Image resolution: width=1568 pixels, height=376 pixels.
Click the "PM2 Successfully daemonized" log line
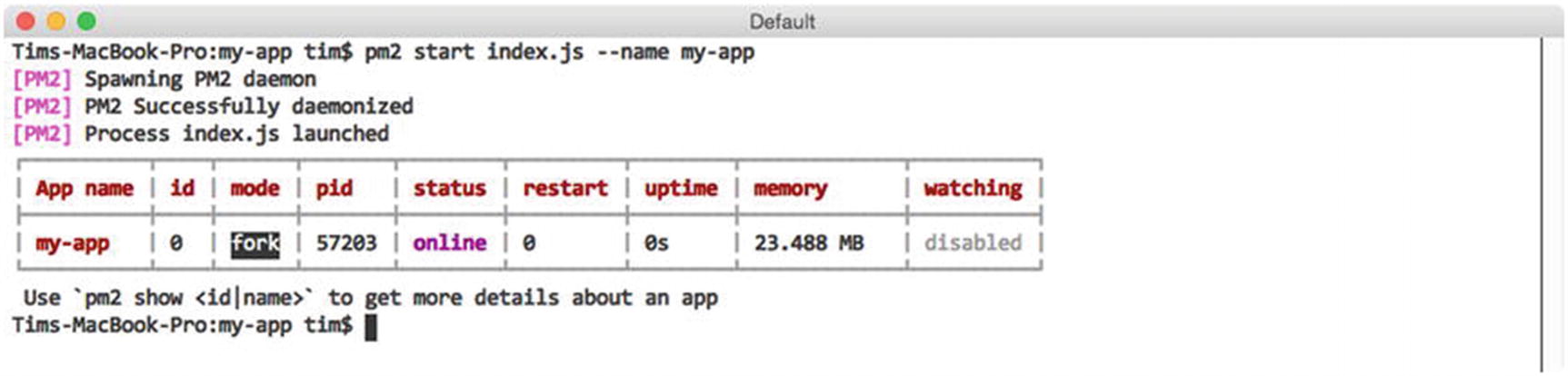point(248,106)
